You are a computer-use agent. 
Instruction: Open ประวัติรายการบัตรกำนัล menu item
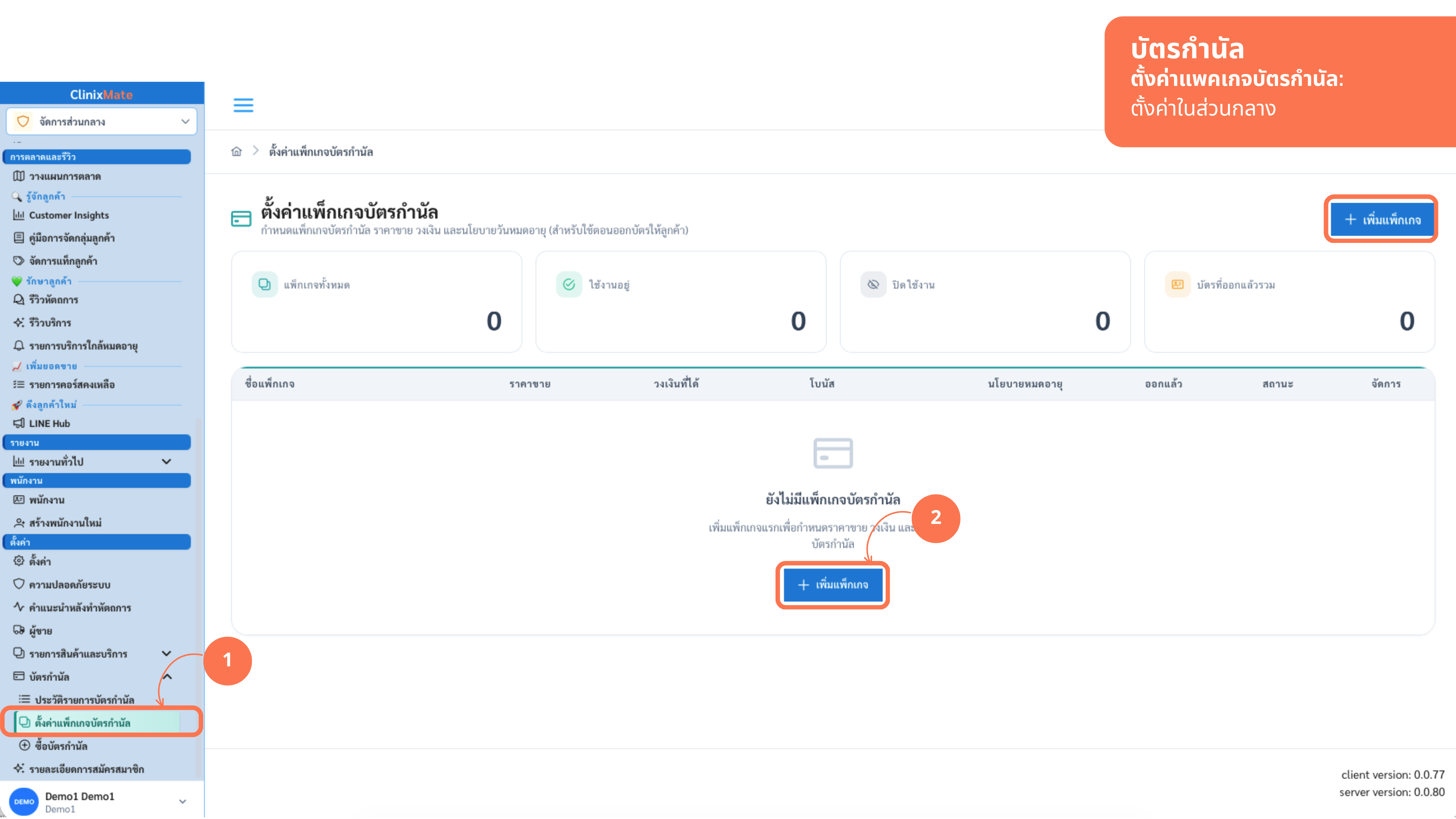coord(85,700)
